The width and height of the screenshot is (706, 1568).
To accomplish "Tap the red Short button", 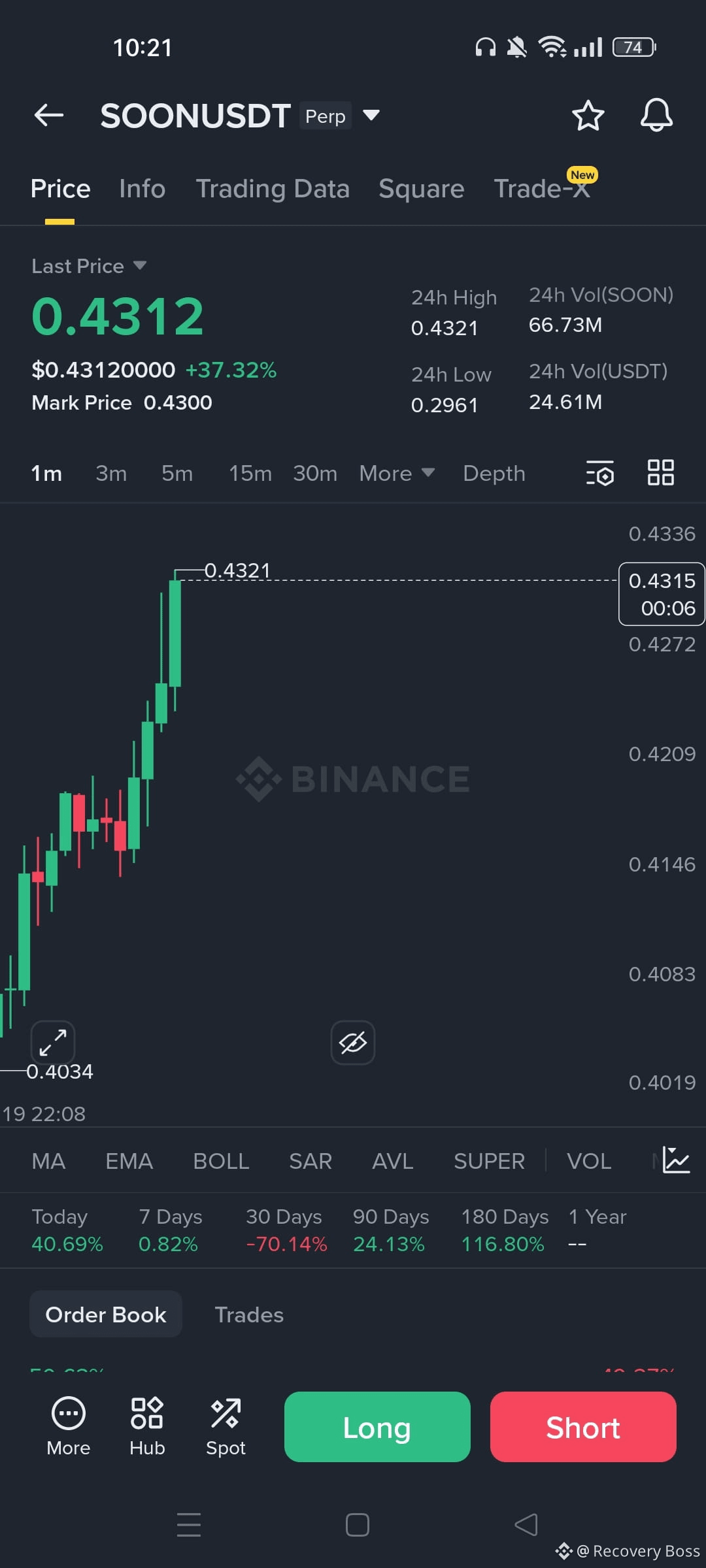I will tap(582, 1427).
